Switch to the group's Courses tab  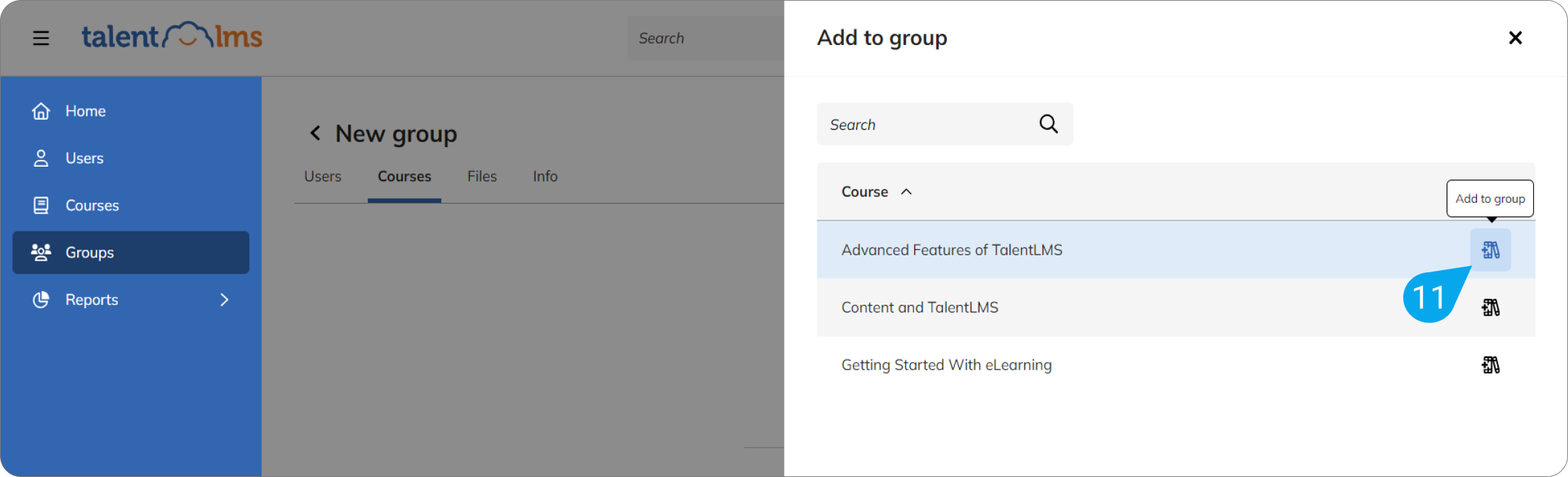[x=405, y=176]
